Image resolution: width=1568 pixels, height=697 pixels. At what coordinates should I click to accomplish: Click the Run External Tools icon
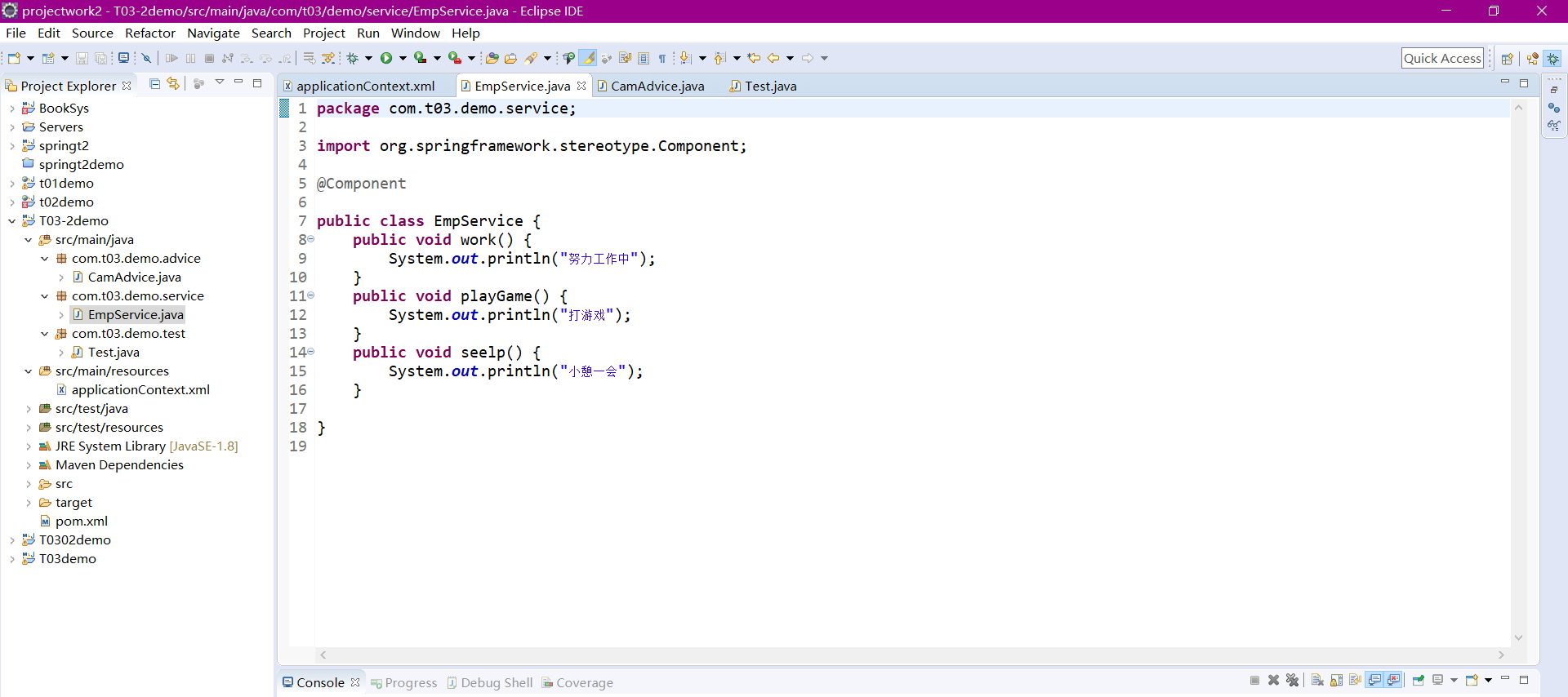point(454,58)
